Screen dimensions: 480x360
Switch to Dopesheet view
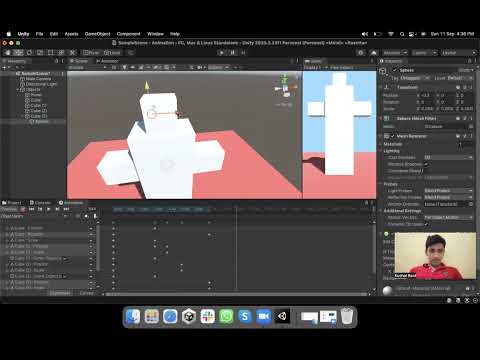point(60,293)
